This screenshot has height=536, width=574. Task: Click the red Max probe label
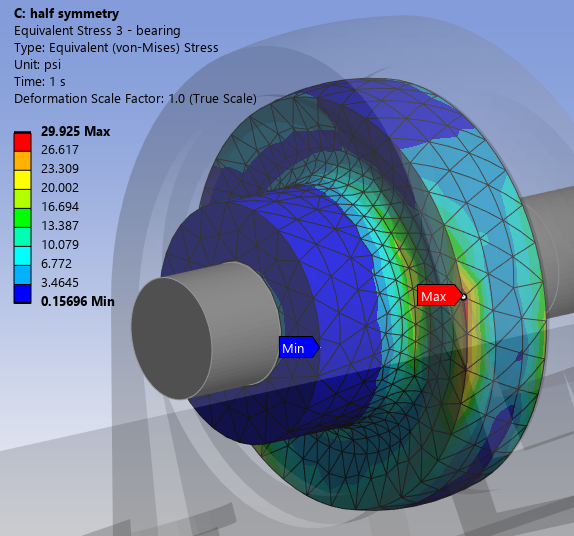click(x=440, y=295)
